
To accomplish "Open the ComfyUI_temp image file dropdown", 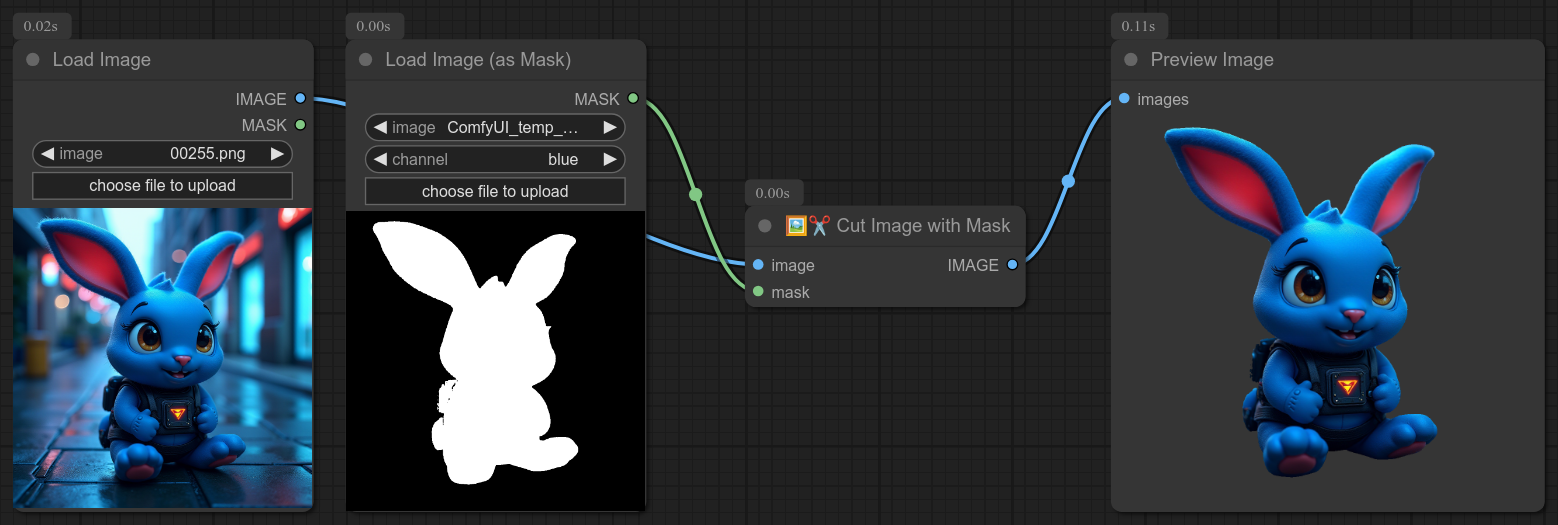I will pyautogui.click(x=495, y=128).
